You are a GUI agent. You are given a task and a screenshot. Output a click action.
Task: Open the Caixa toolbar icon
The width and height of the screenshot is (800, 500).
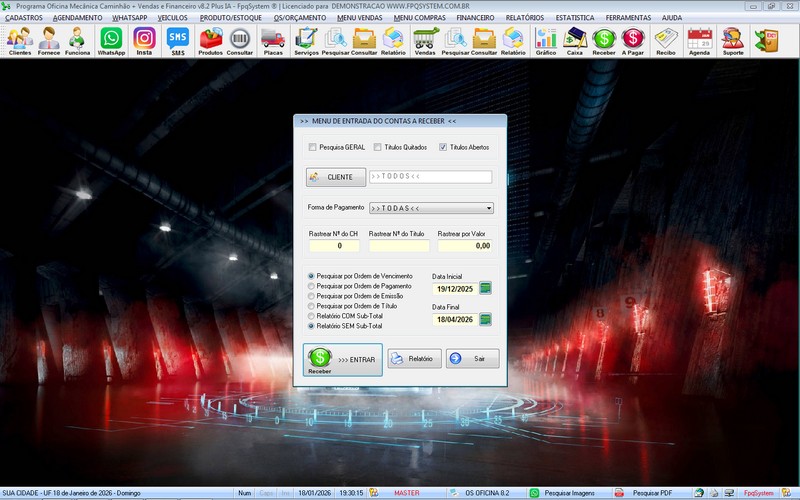click(x=575, y=40)
